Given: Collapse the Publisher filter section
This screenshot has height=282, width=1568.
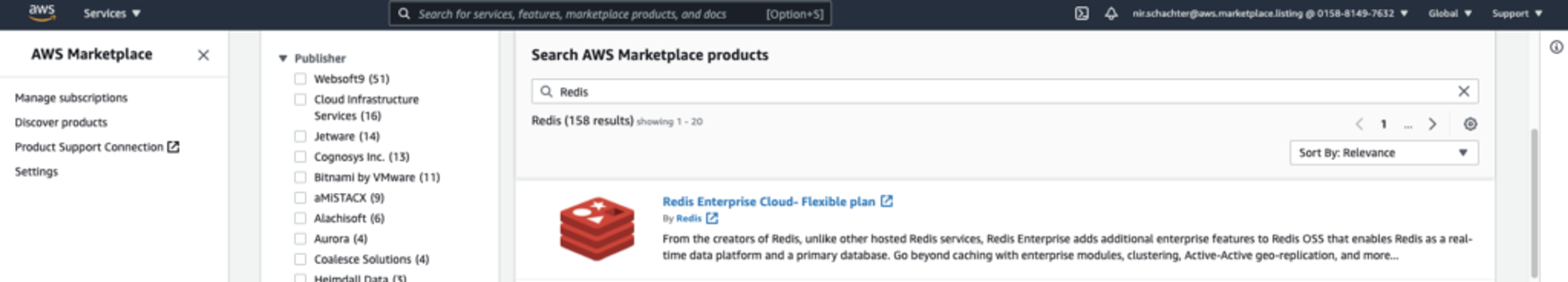Looking at the screenshot, I should click(283, 58).
